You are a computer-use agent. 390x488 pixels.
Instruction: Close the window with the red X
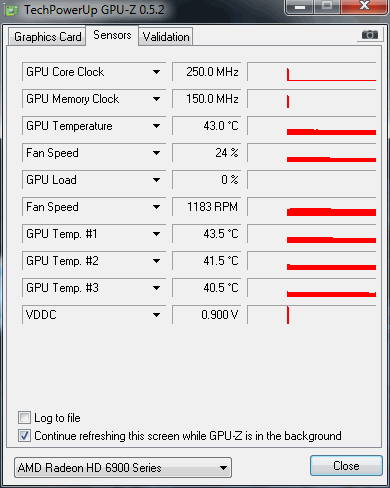[364, 6]
